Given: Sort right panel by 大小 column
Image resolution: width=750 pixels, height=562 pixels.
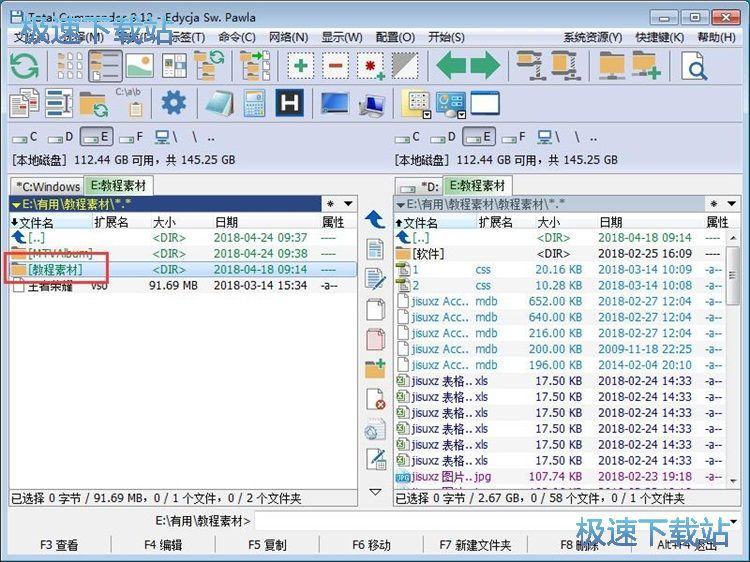Looking at the screenshot, I should (564, 222).
